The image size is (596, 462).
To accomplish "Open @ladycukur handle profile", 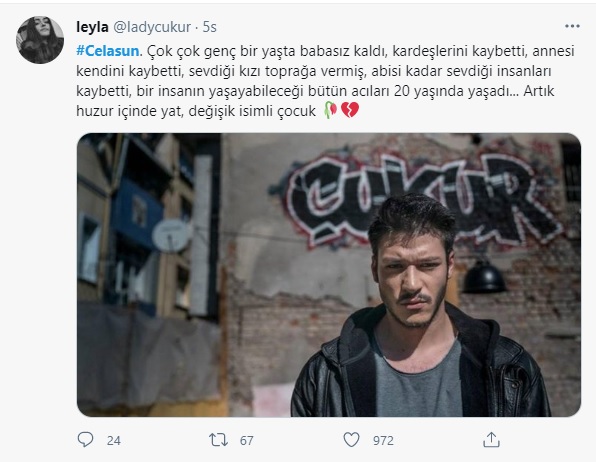I will point(152,27).
